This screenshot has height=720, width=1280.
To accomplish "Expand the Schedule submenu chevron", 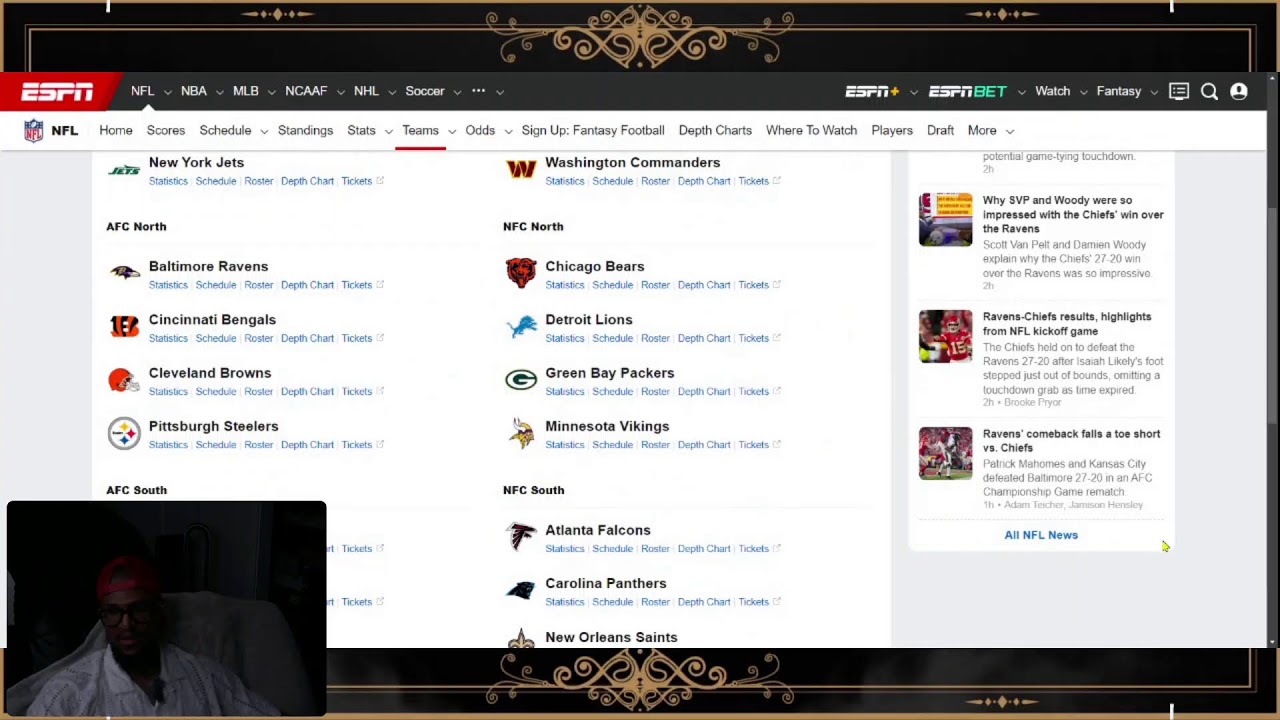I will point(264,131).
